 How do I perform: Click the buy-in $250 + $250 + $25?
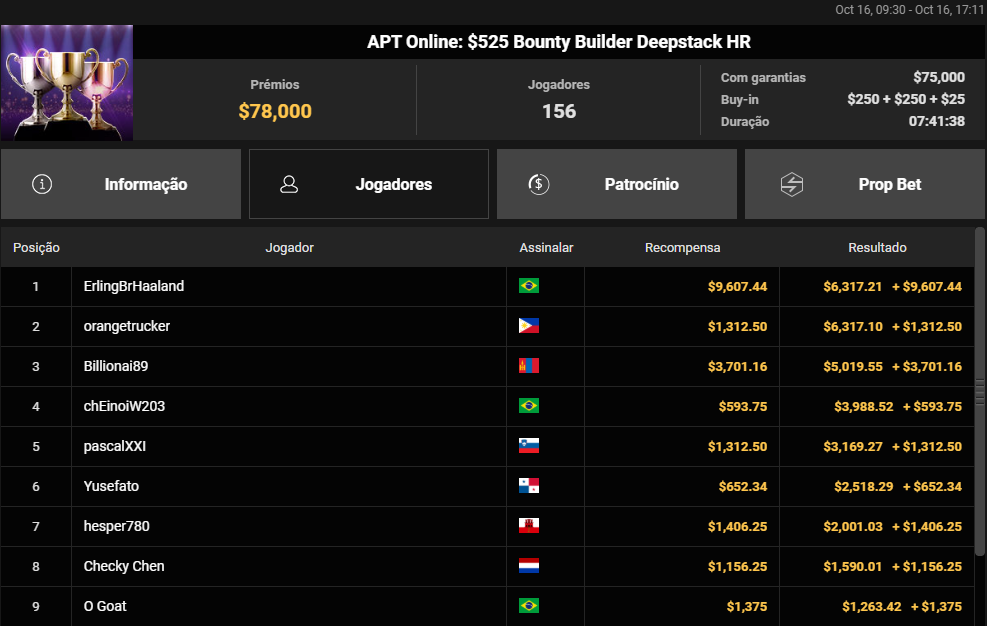tap(906, 99)
